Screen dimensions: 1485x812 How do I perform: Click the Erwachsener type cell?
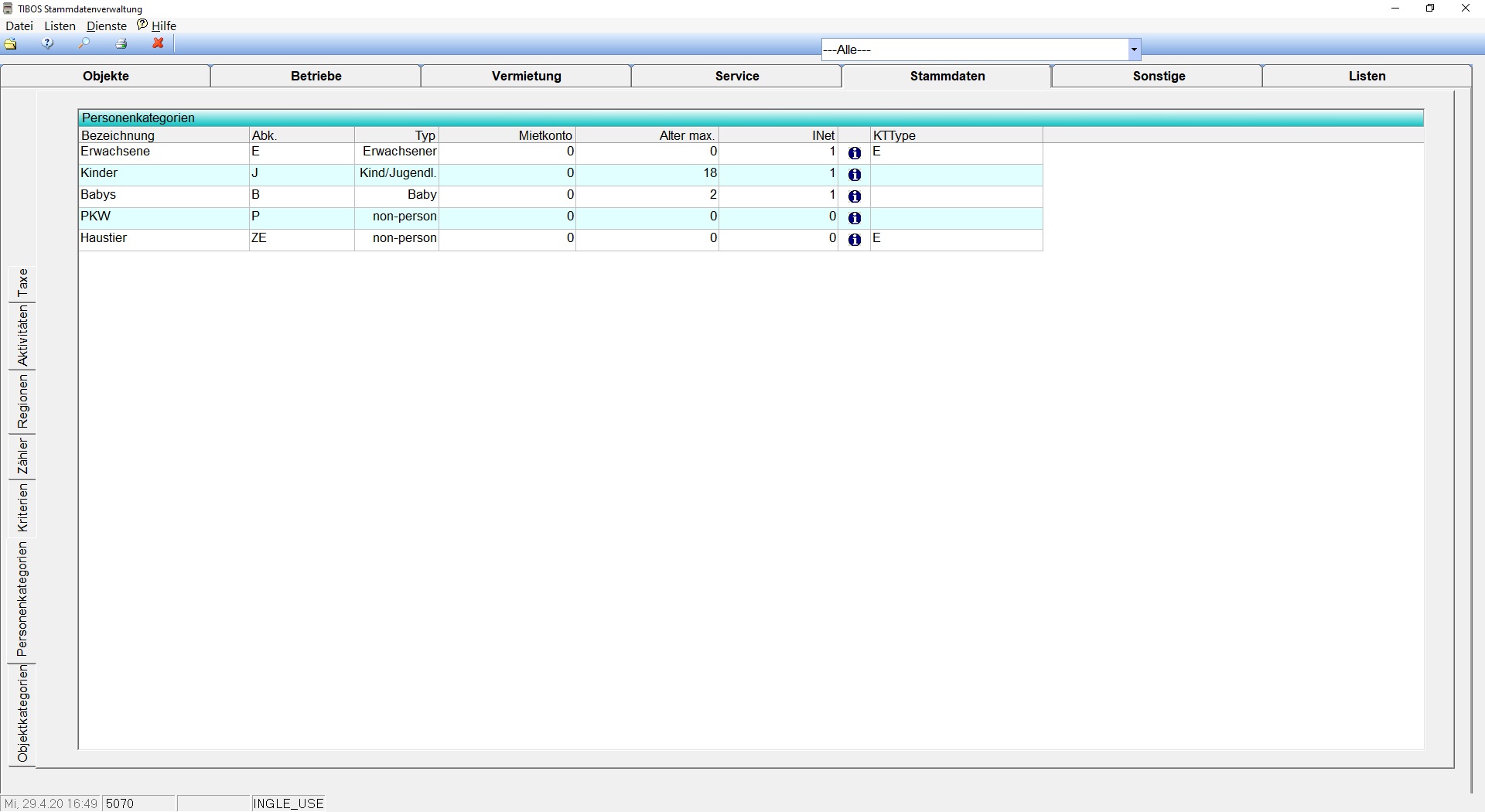click(x=397, y=152)
